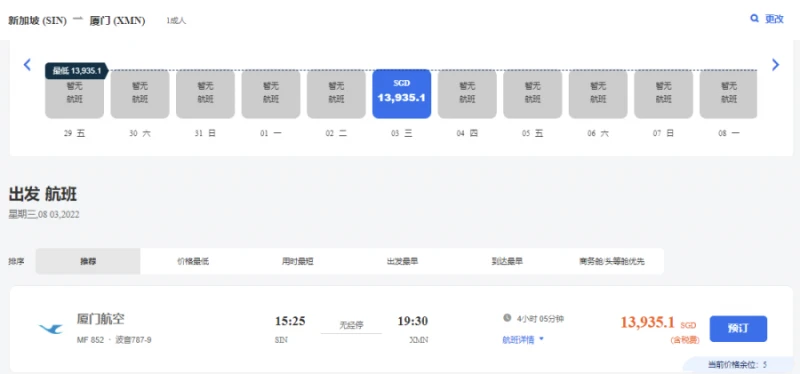Select the 08 一 date tile
800x374 pixels.
click(x=728, y=94)
